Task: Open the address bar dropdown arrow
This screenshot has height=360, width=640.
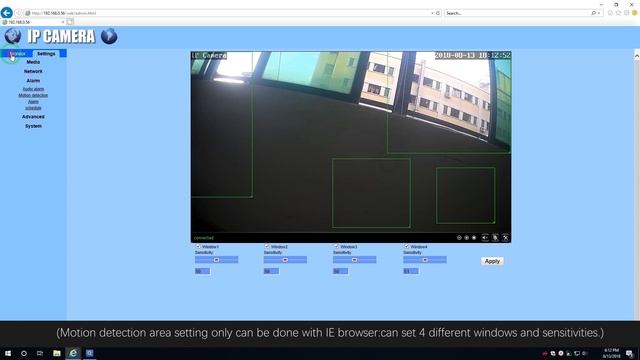Action: click(x=432, y=13)
